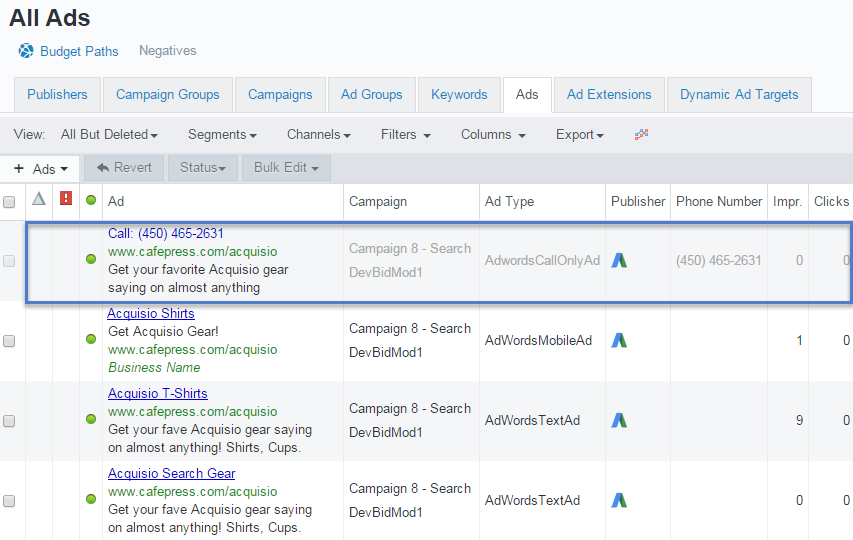Image resolution: width=853 pixels, height=540 pixels.
Task: Click the Revert button
Action: coord(124,167)
